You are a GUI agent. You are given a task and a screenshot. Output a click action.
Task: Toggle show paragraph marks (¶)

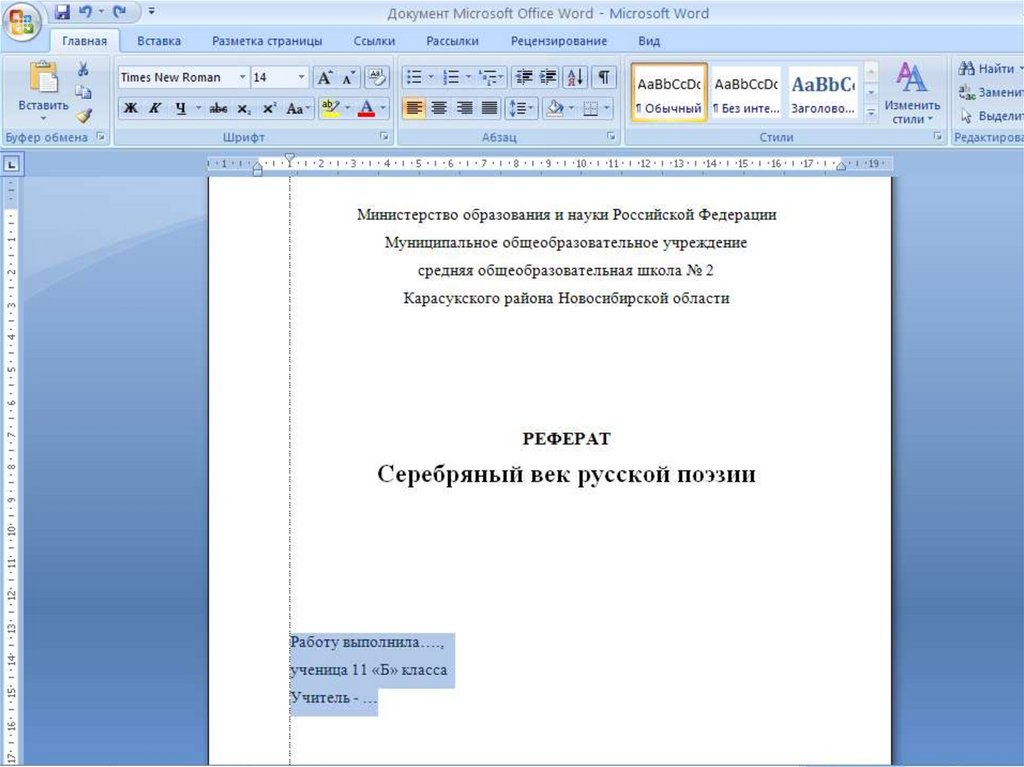[604, 77]
